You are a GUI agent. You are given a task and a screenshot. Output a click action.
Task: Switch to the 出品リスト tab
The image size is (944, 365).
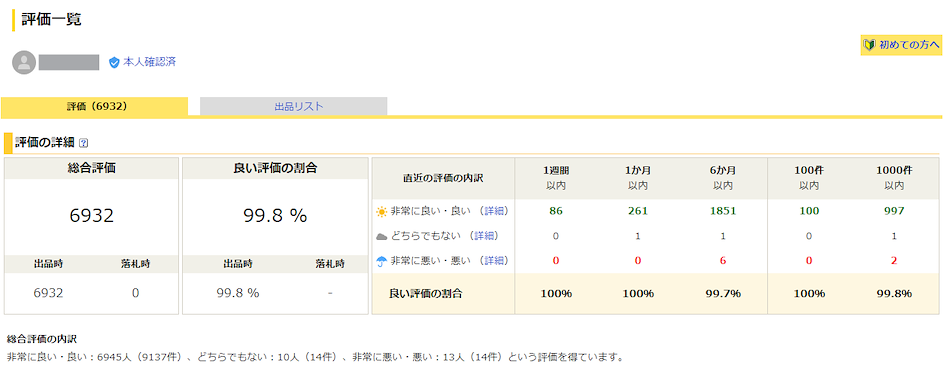pos(293,106)
